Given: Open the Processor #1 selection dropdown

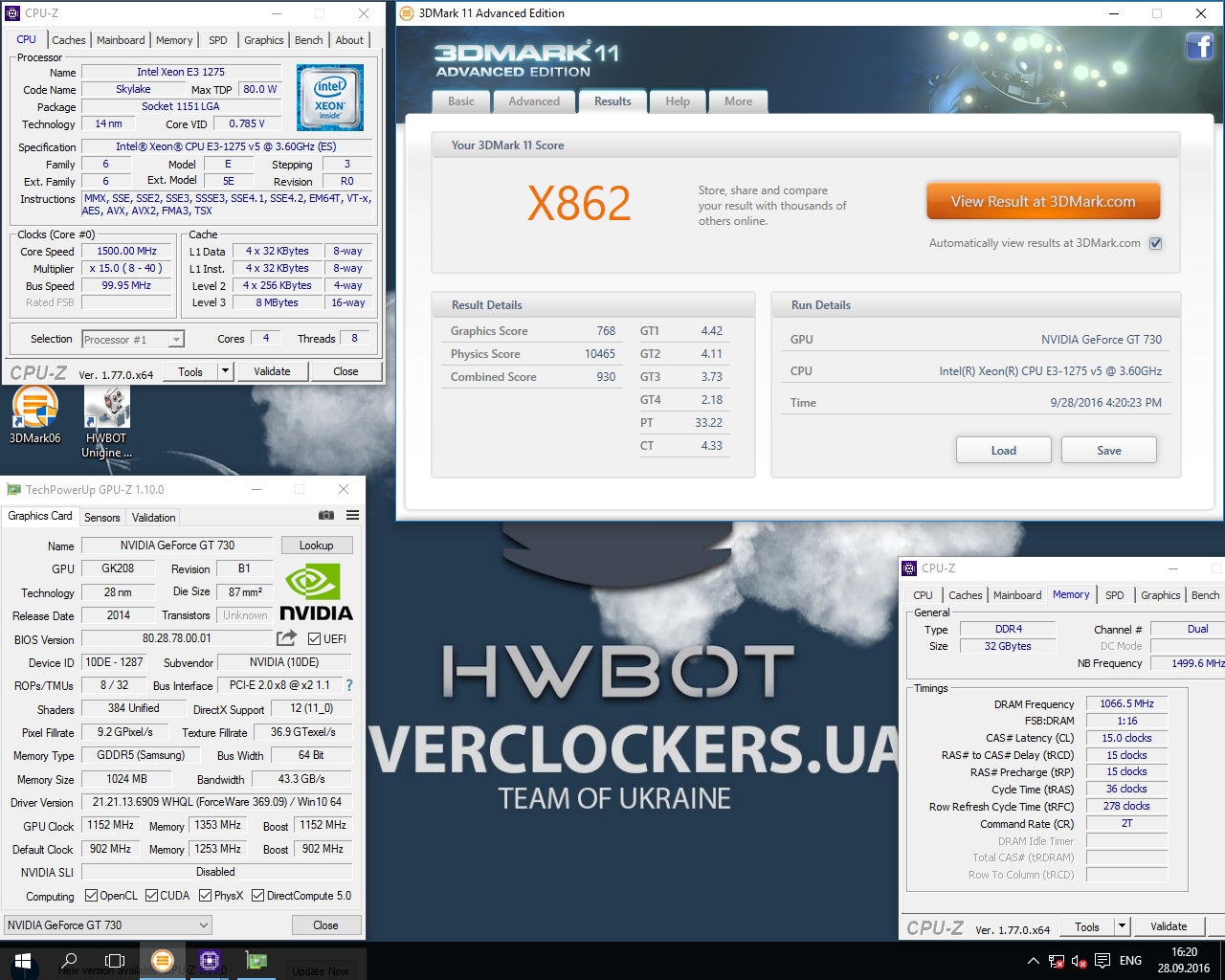Looking at the screenshot, I should coord(133,339).
